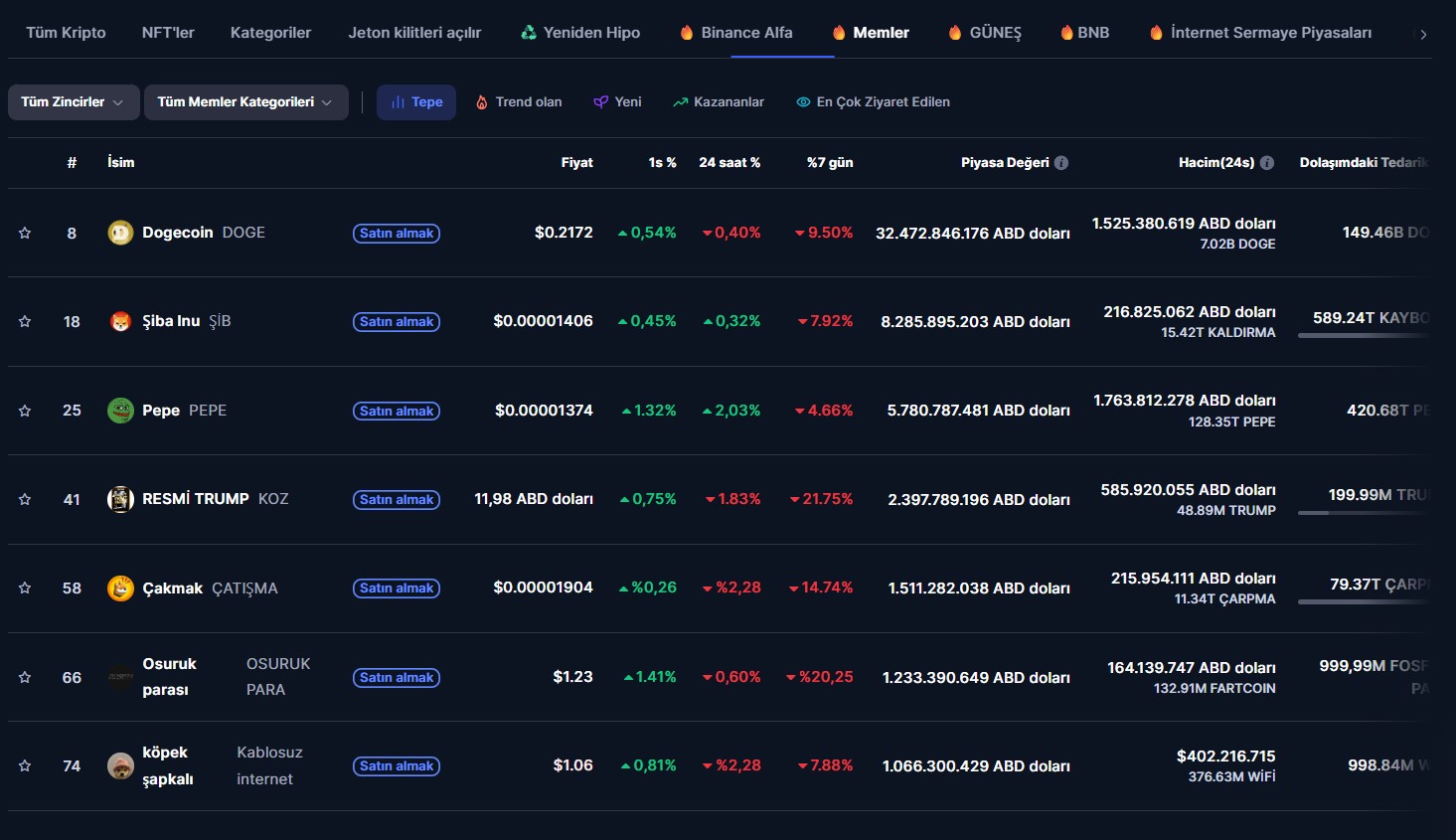Click Satın almak for köpek şapkalı

(397, 766)
